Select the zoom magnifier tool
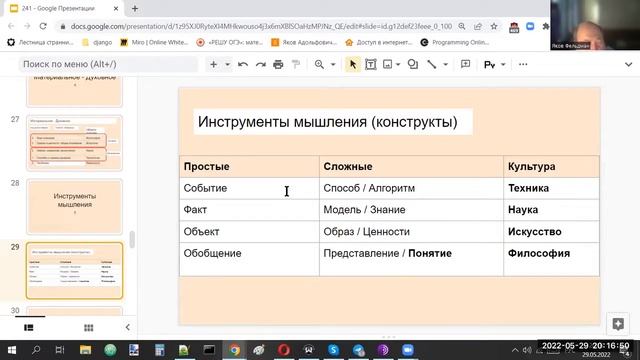 click(319, 64)
